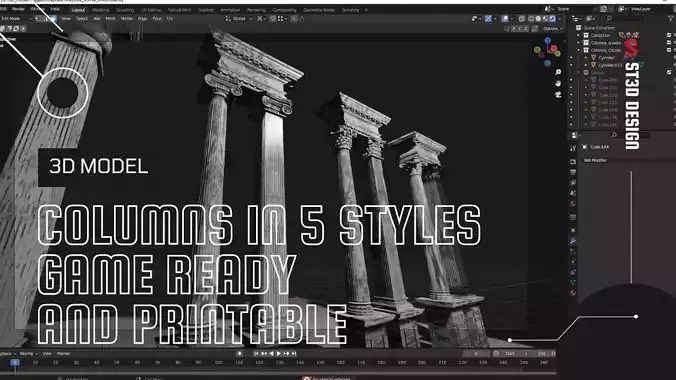Jump to timeline end button

click(x=294, y=354)
